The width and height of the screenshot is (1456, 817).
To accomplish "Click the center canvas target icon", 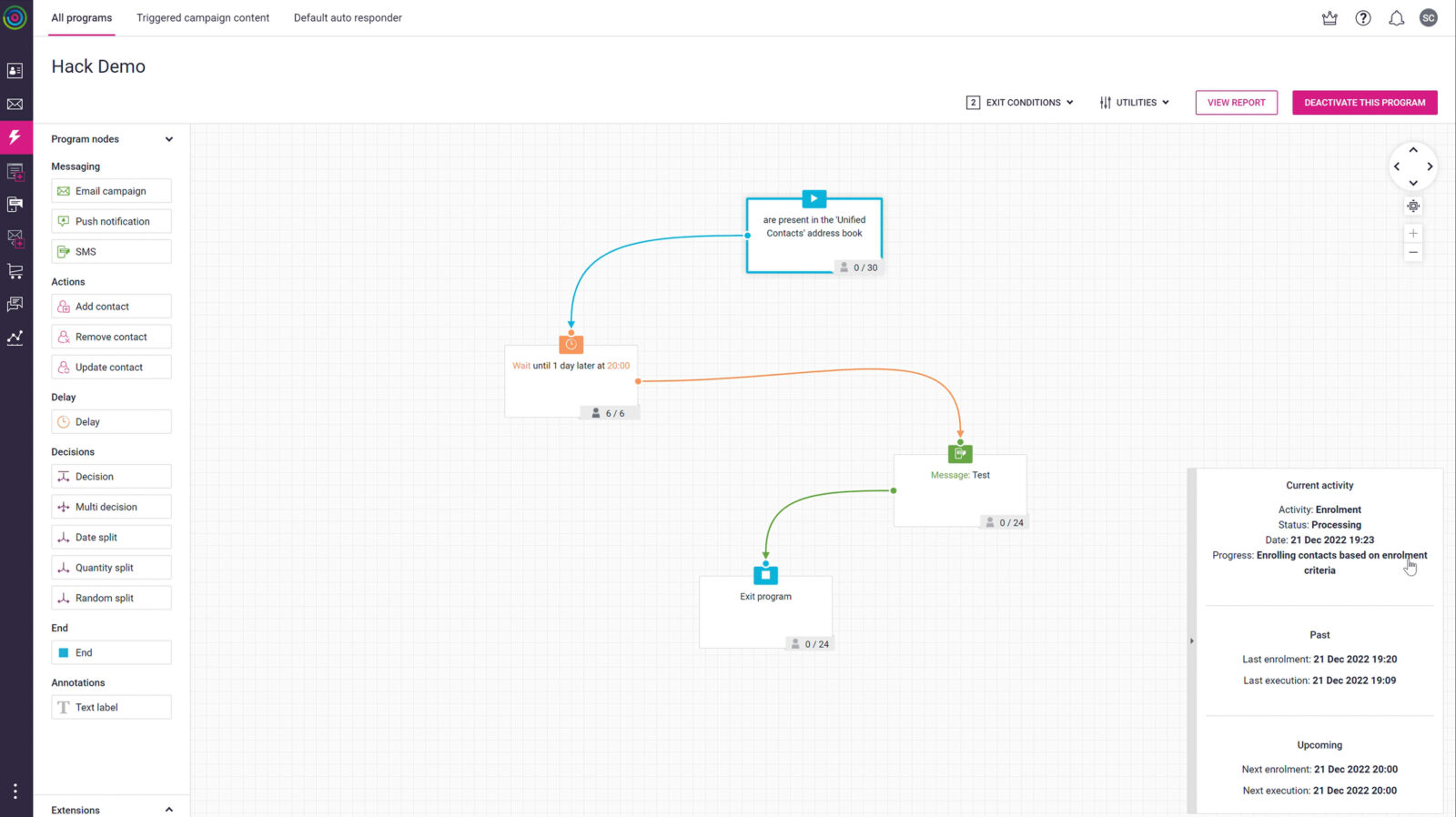I will [1413, 207].
